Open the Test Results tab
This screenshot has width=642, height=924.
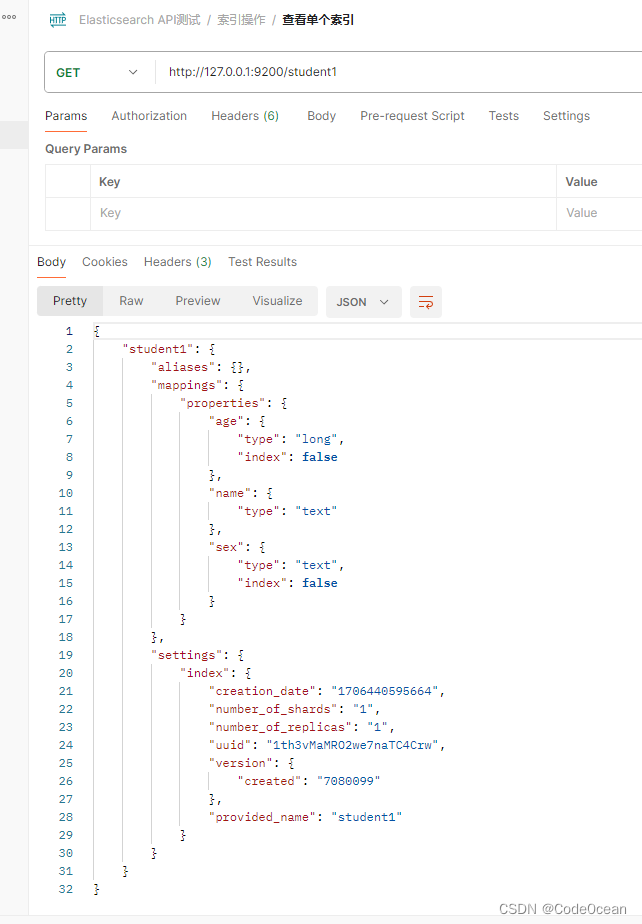(x=262, y=262)
